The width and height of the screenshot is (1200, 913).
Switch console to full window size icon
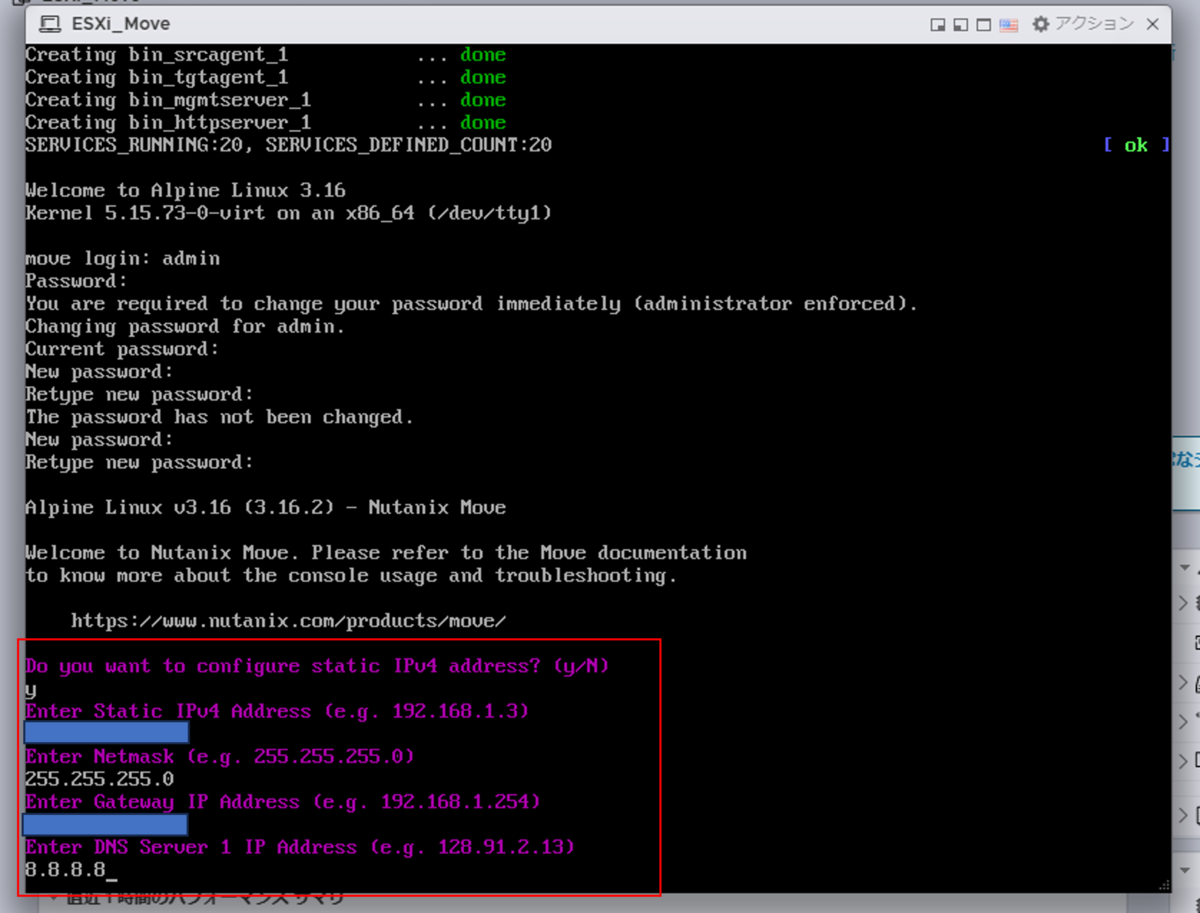point(984,25)
